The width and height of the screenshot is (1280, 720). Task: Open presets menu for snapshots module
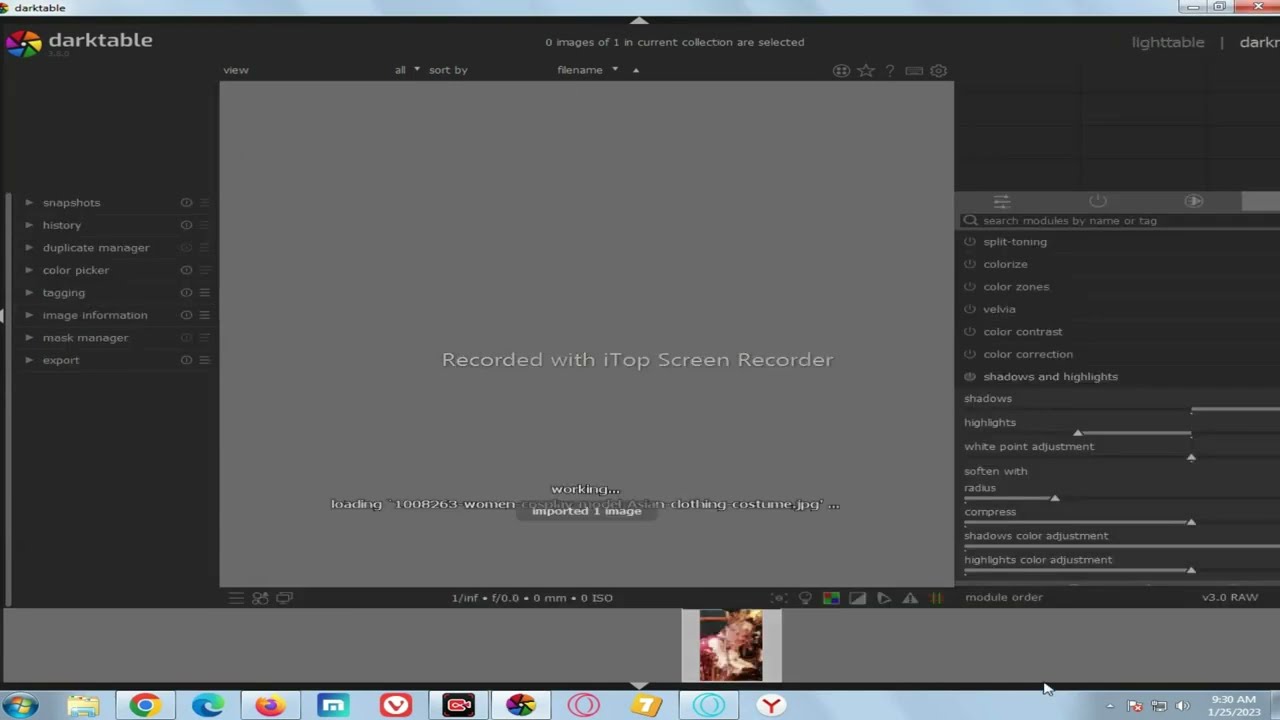(x=204, y=203)
